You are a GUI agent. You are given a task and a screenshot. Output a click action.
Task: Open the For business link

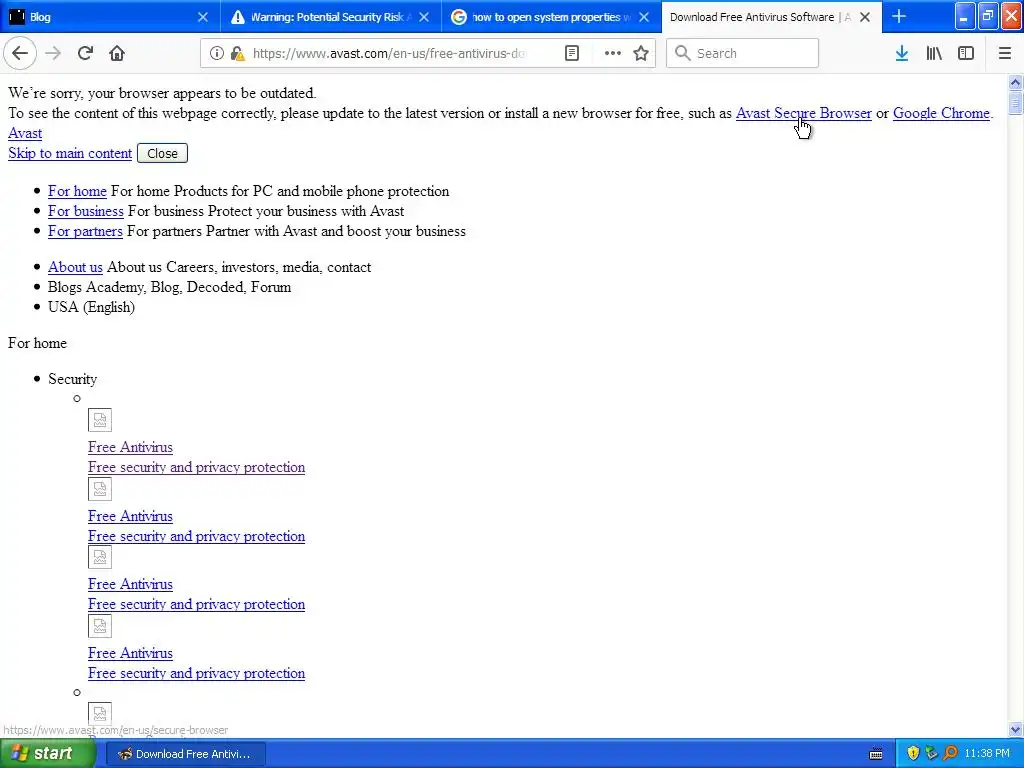pyautogui.click(x=86, y=211)
